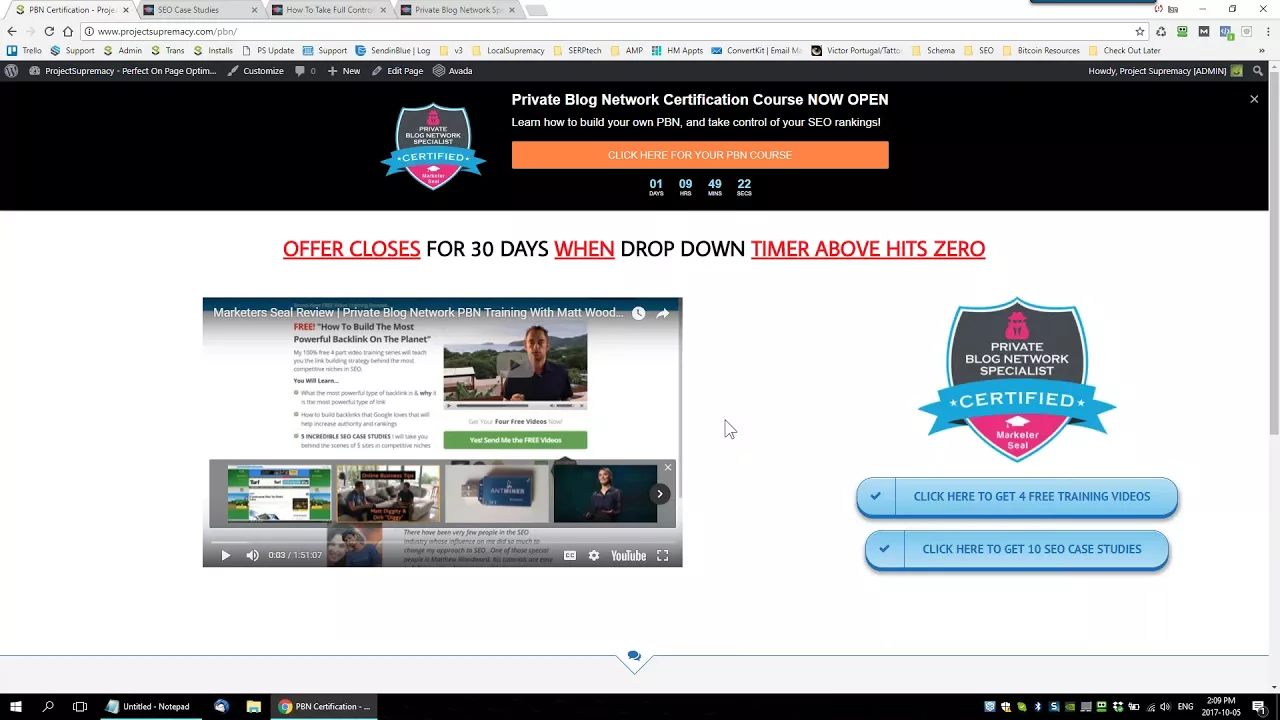Click Get 4 Free Training Videos button
The height and width of the screenshot is (720, 1280).
click(1017, 497)
